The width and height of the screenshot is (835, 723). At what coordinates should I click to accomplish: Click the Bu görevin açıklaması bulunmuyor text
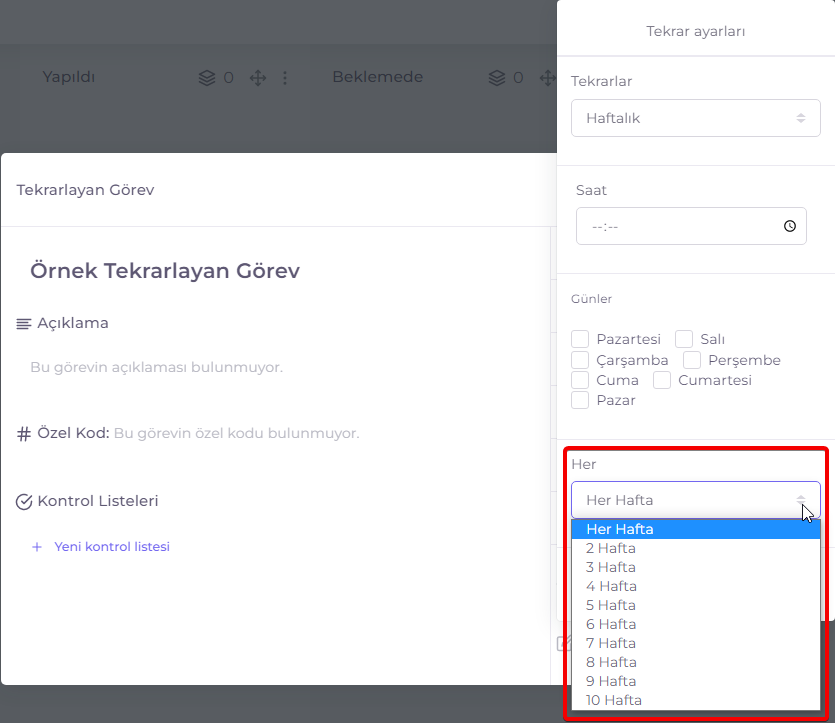coord(157,367)
